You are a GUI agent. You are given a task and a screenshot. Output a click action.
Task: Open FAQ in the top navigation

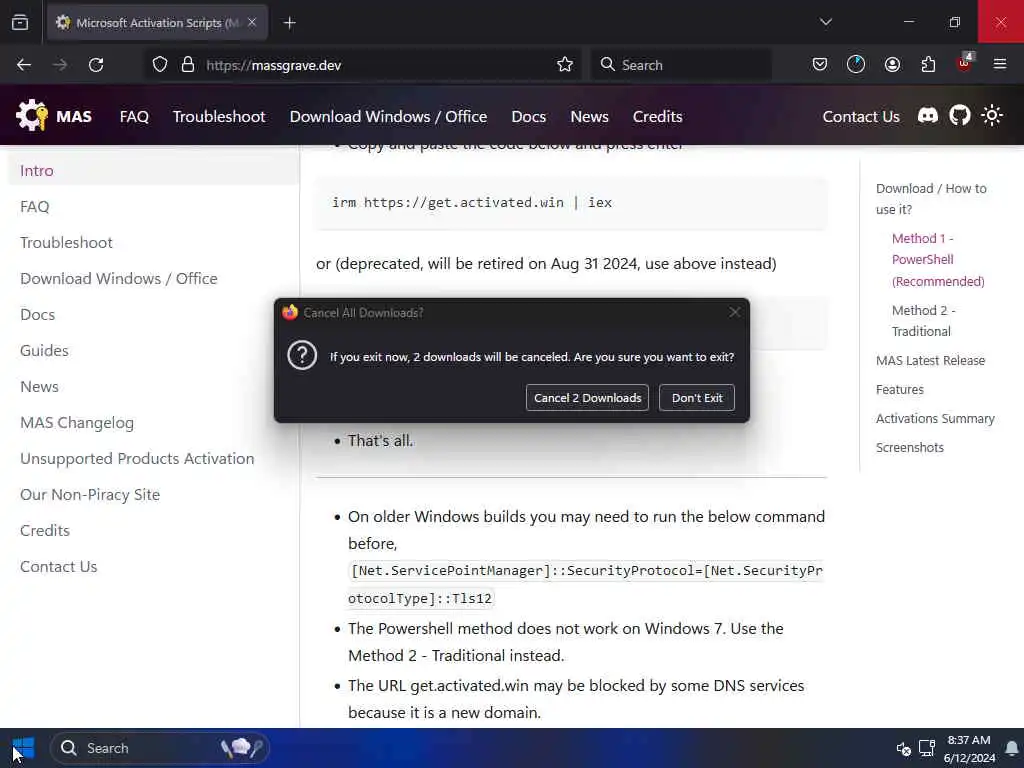coord(135,117)
